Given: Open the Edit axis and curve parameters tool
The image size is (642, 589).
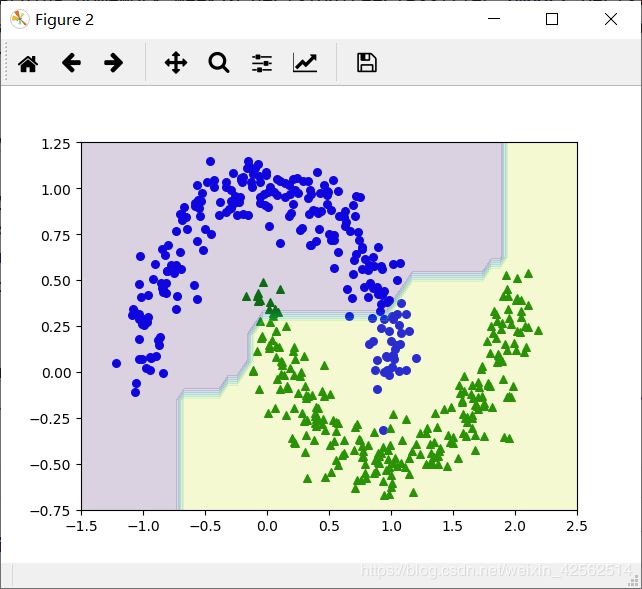Looking at the screenshot, I should [305, 63].
